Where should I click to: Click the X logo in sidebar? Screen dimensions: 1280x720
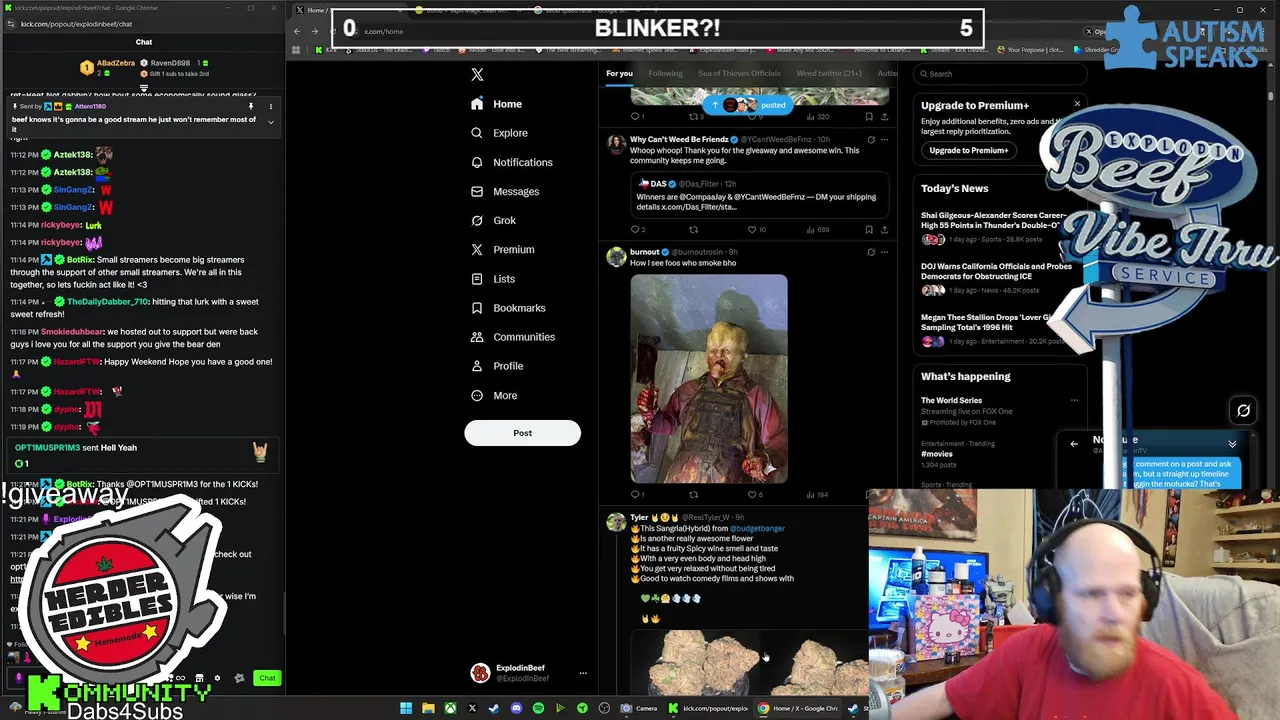click(477, 75)
